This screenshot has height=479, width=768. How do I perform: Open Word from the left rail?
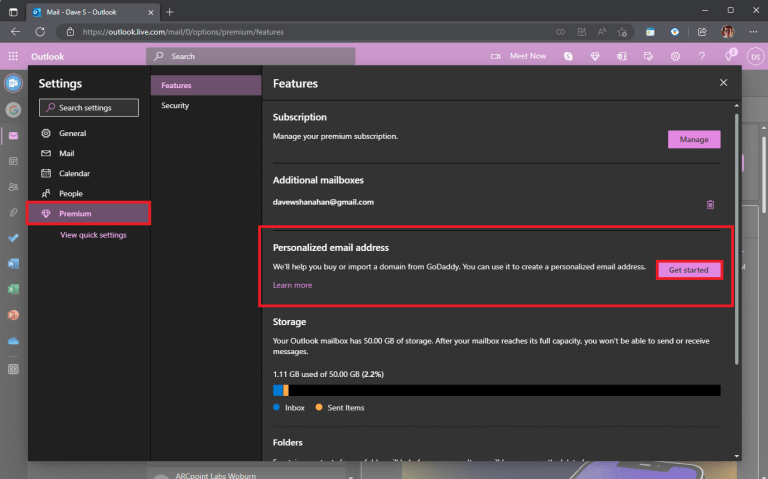coord(13,263)
